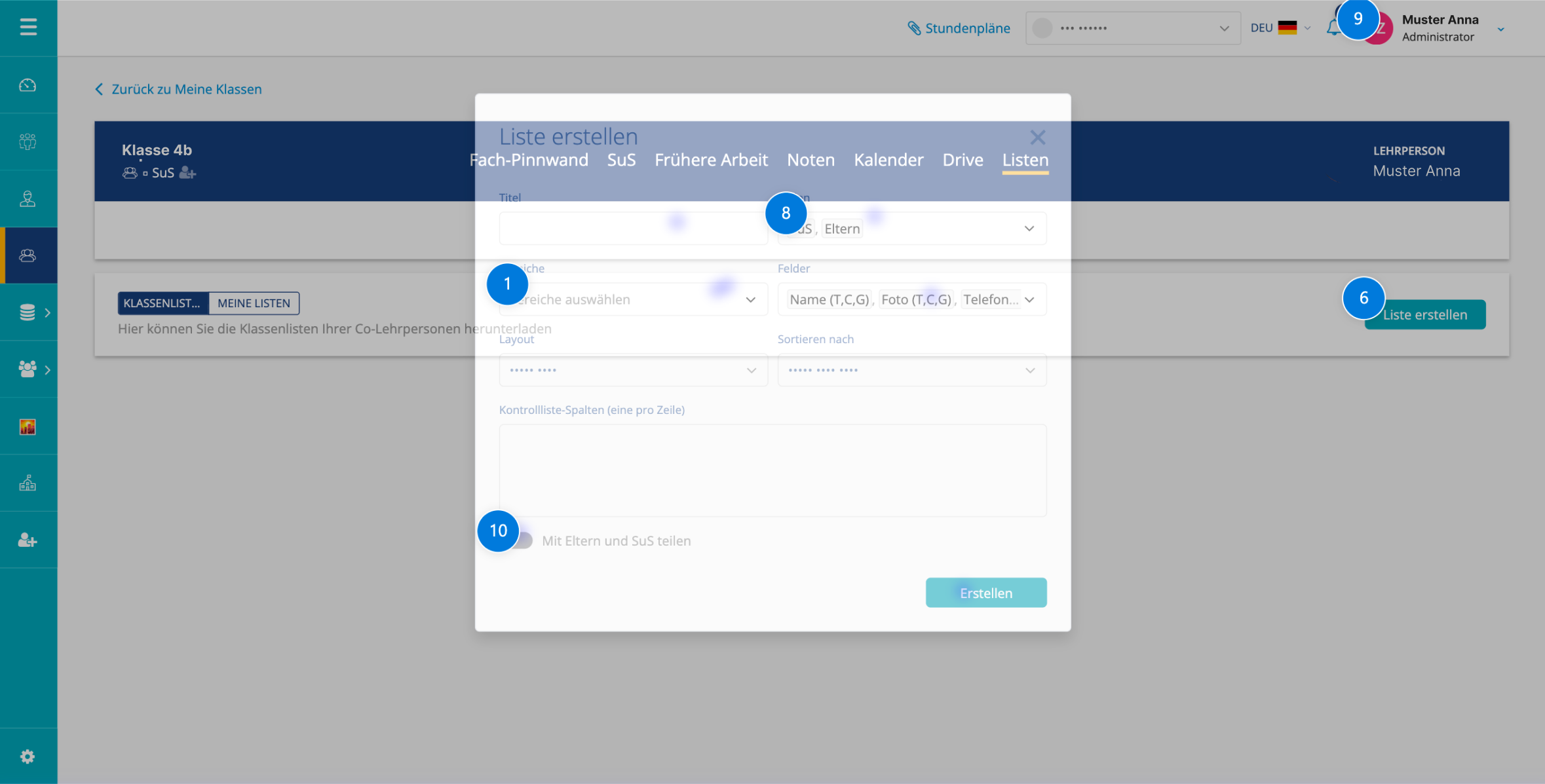Select the KLASSENLIST... tab
The width and height of the screenshot is (1545, 784).
pyautogui.click(x=163, y=303)
